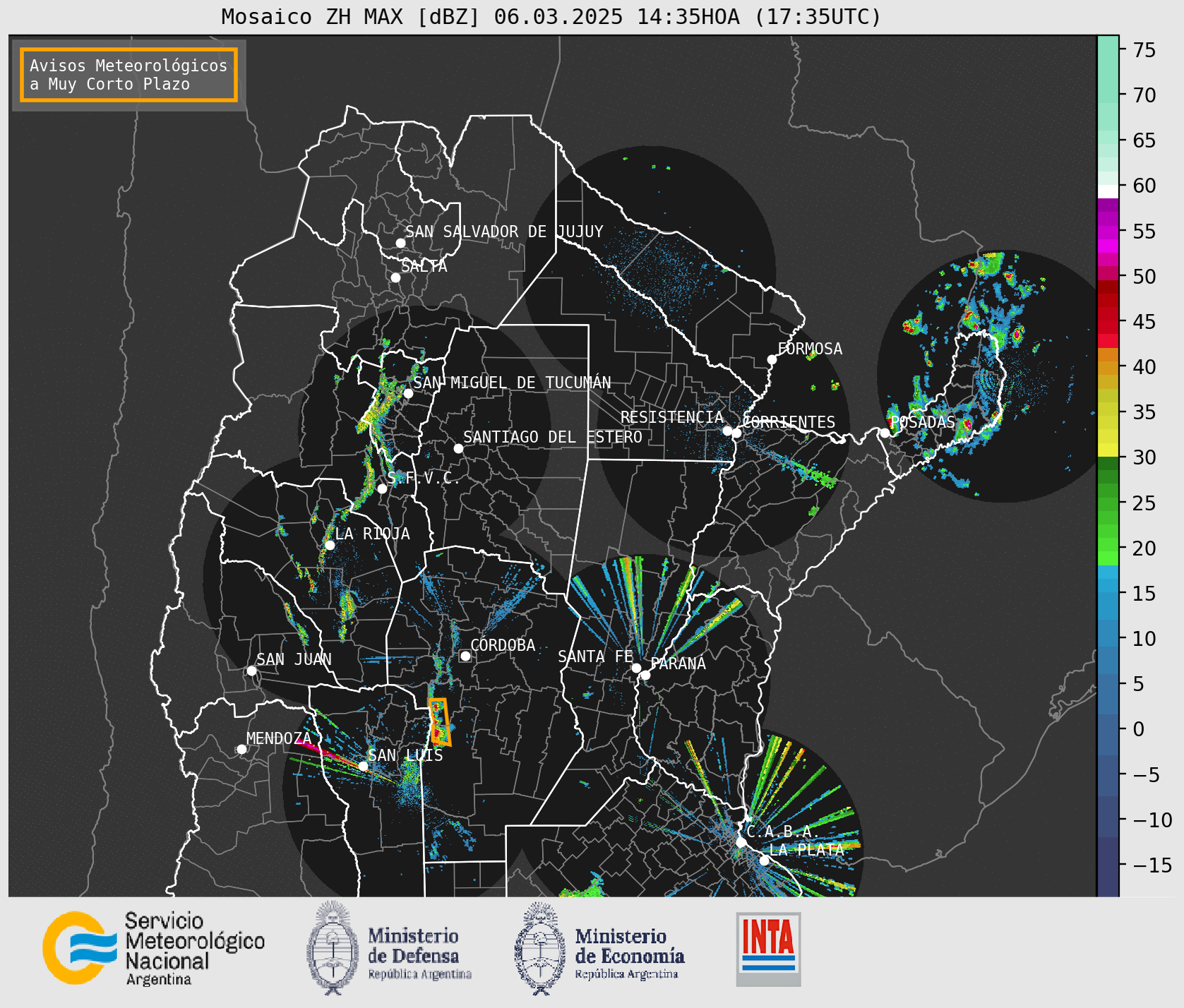Click the Santa Fe city marker dot
This screenshot has height=1008, width=1184.
(x=636, y=668)
